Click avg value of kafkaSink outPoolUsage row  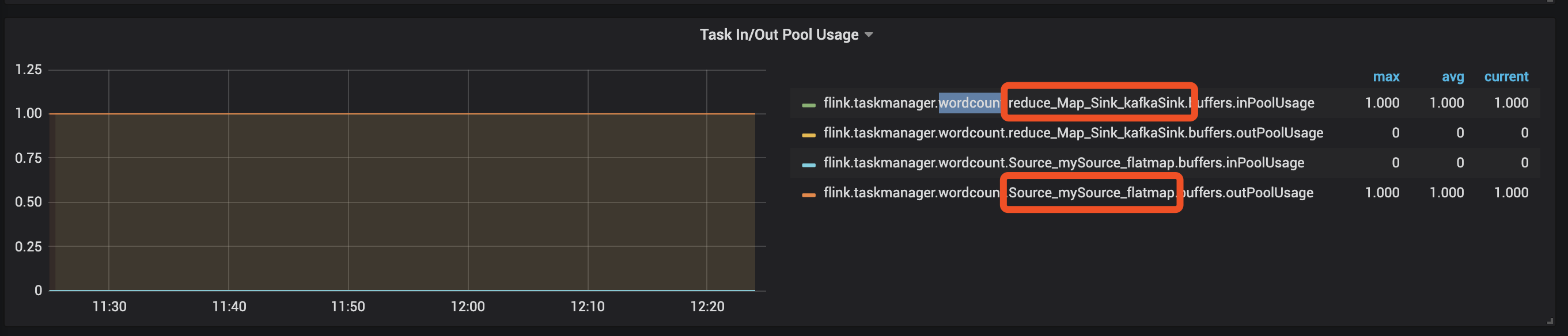pos(1460,132)
